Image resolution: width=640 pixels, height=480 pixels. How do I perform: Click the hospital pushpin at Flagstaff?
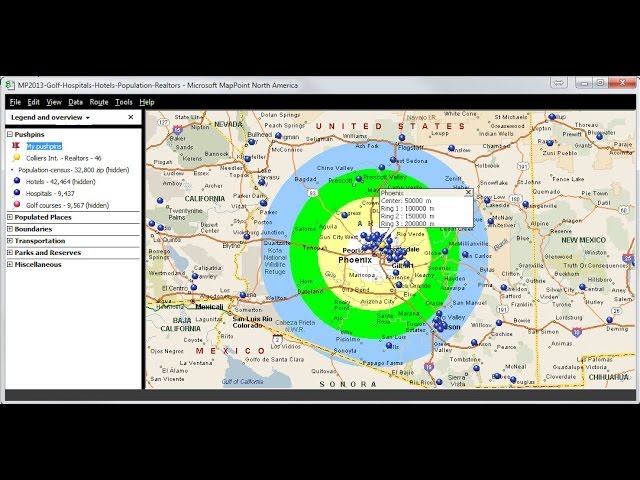coord(402,138)
